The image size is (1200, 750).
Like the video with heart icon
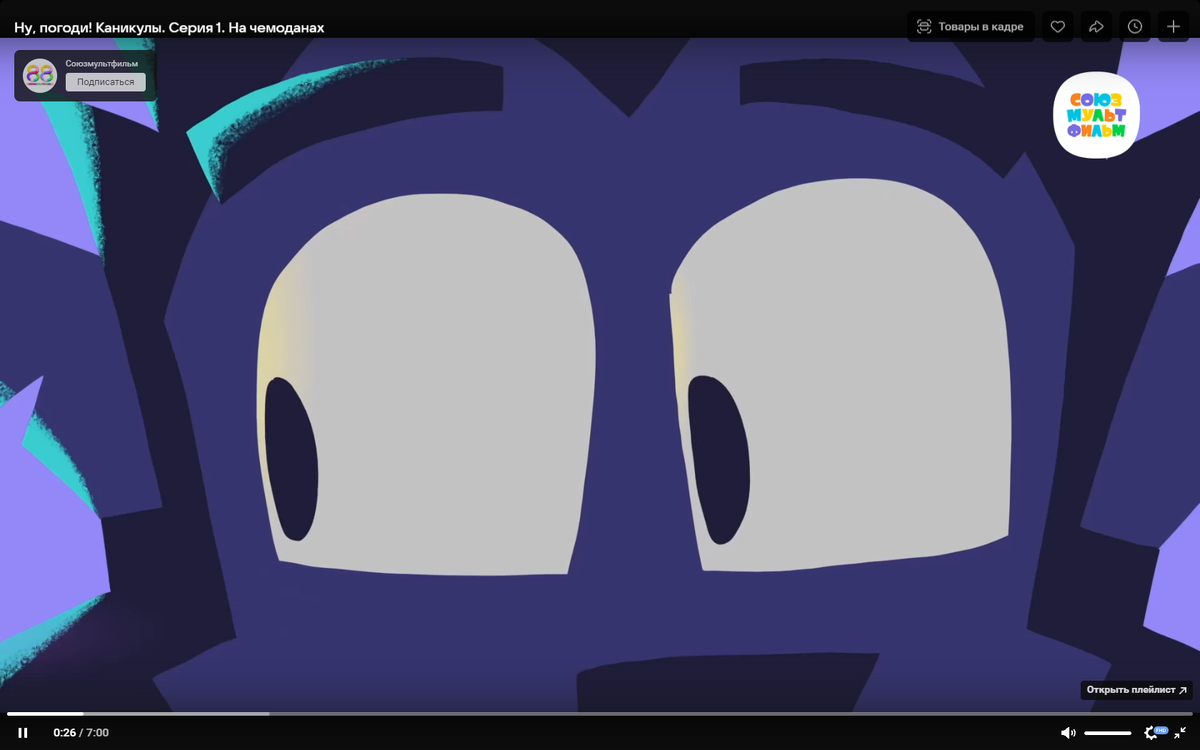click(x=1057, y=27)
